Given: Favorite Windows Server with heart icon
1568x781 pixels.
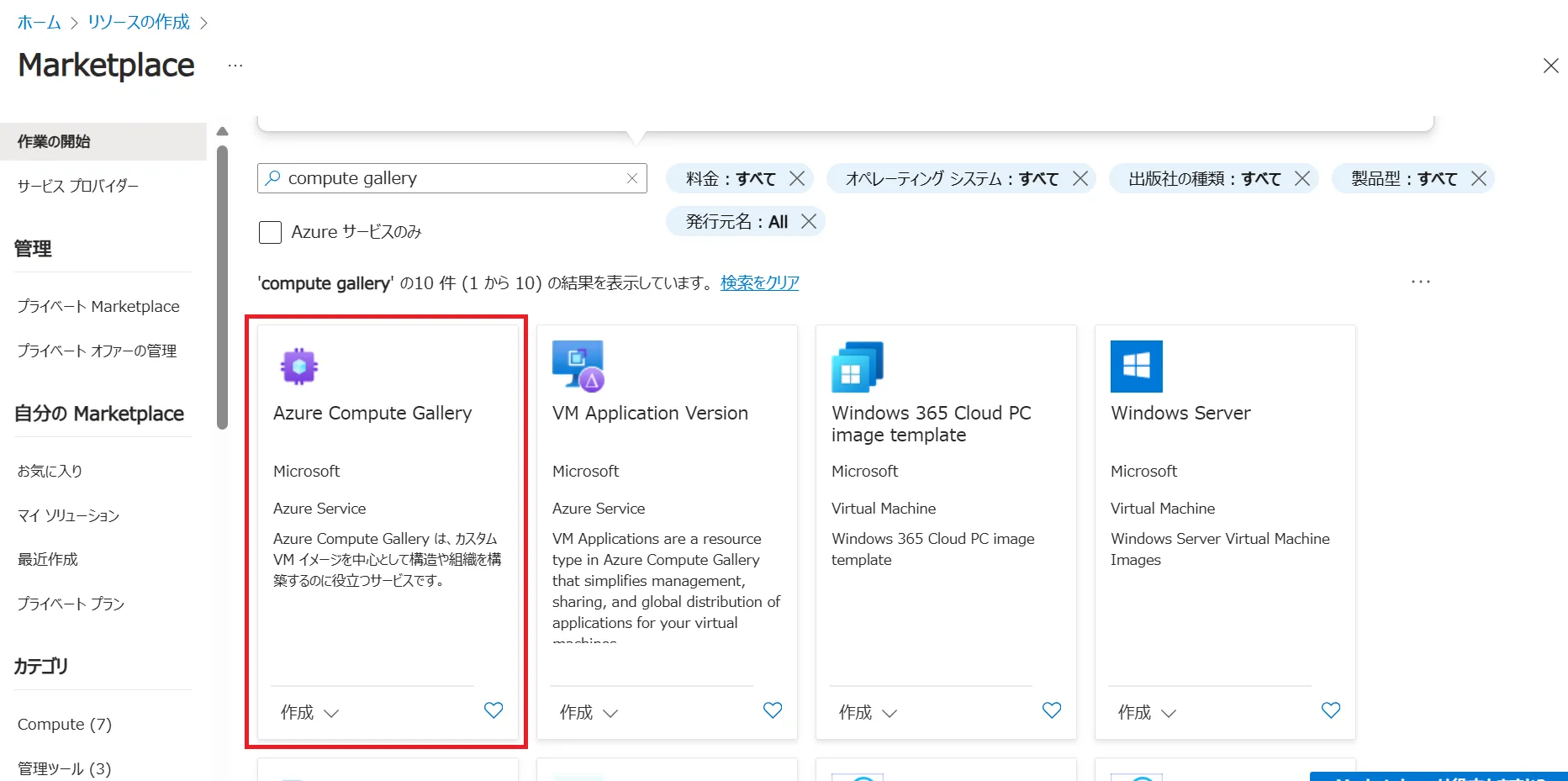Looking at the screenshot, I should (x=1331, y=710).
